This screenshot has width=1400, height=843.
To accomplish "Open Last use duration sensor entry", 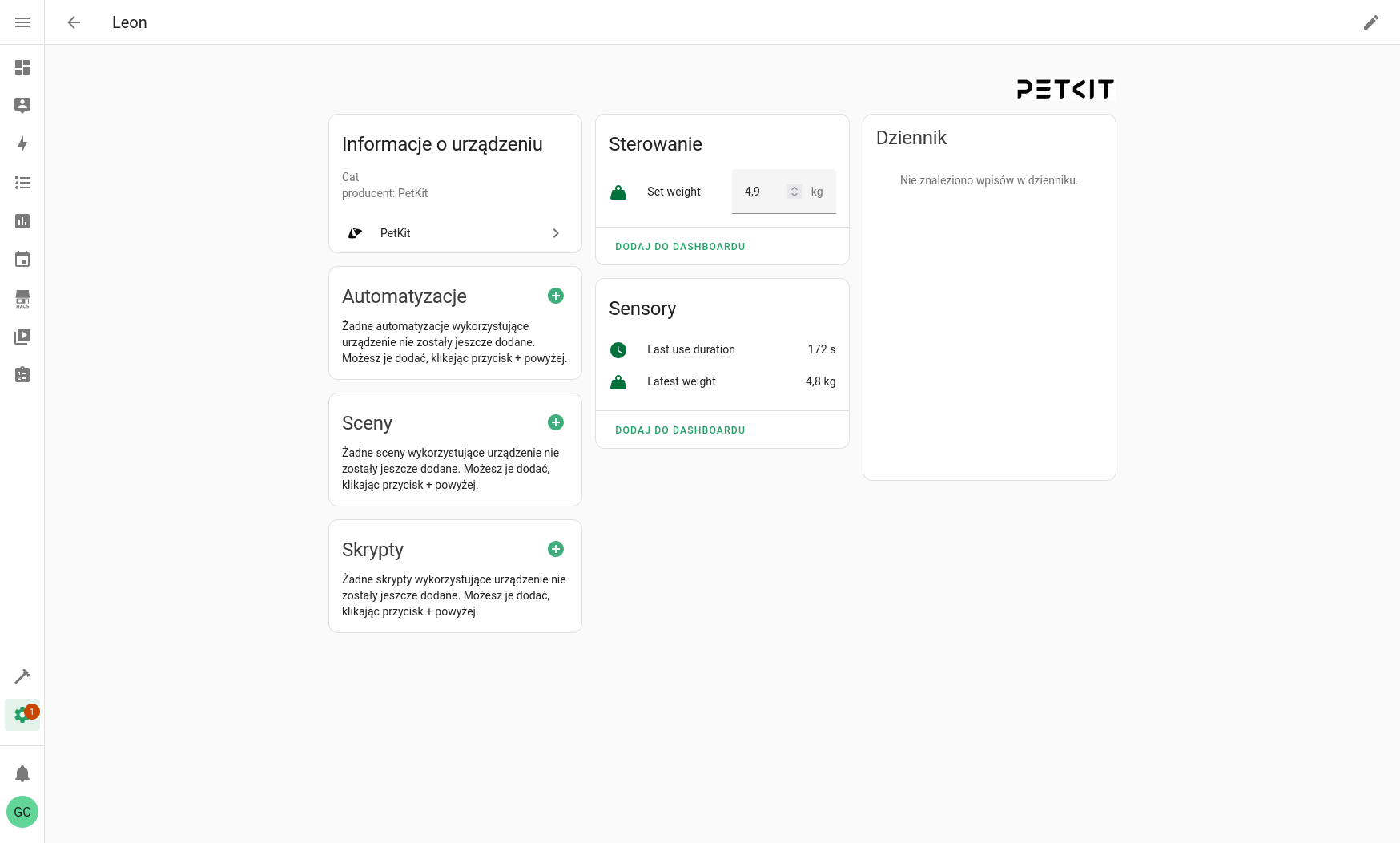I will pos(722,349).
